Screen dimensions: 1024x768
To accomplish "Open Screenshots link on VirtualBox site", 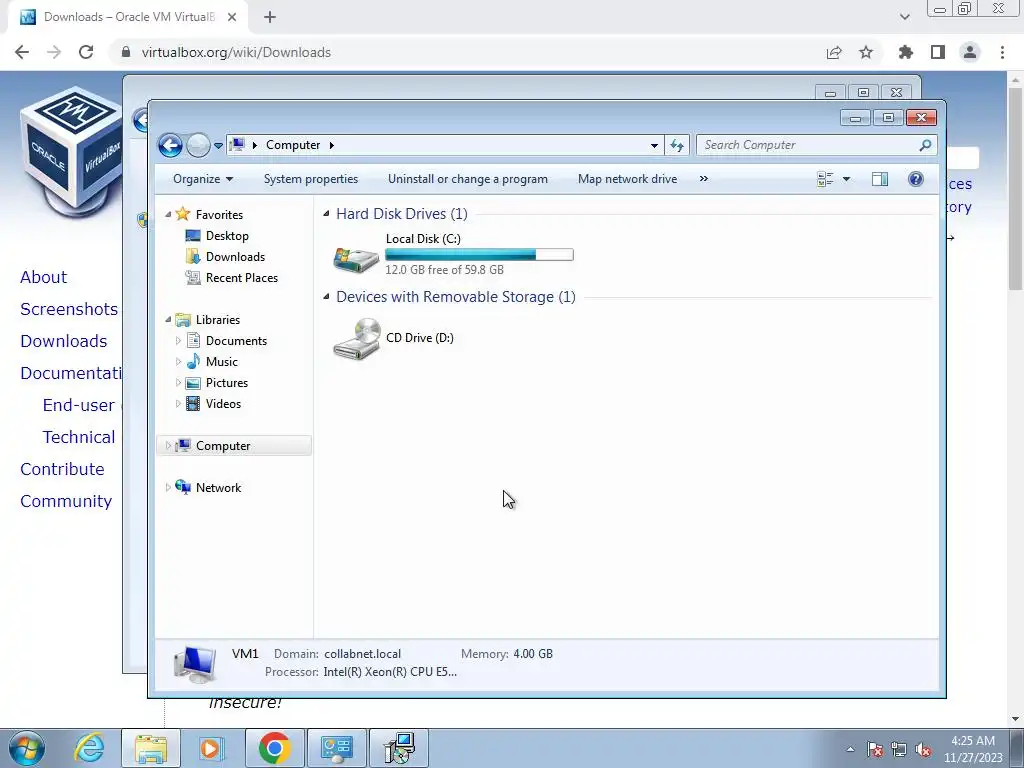I will (x=69, y=309).
